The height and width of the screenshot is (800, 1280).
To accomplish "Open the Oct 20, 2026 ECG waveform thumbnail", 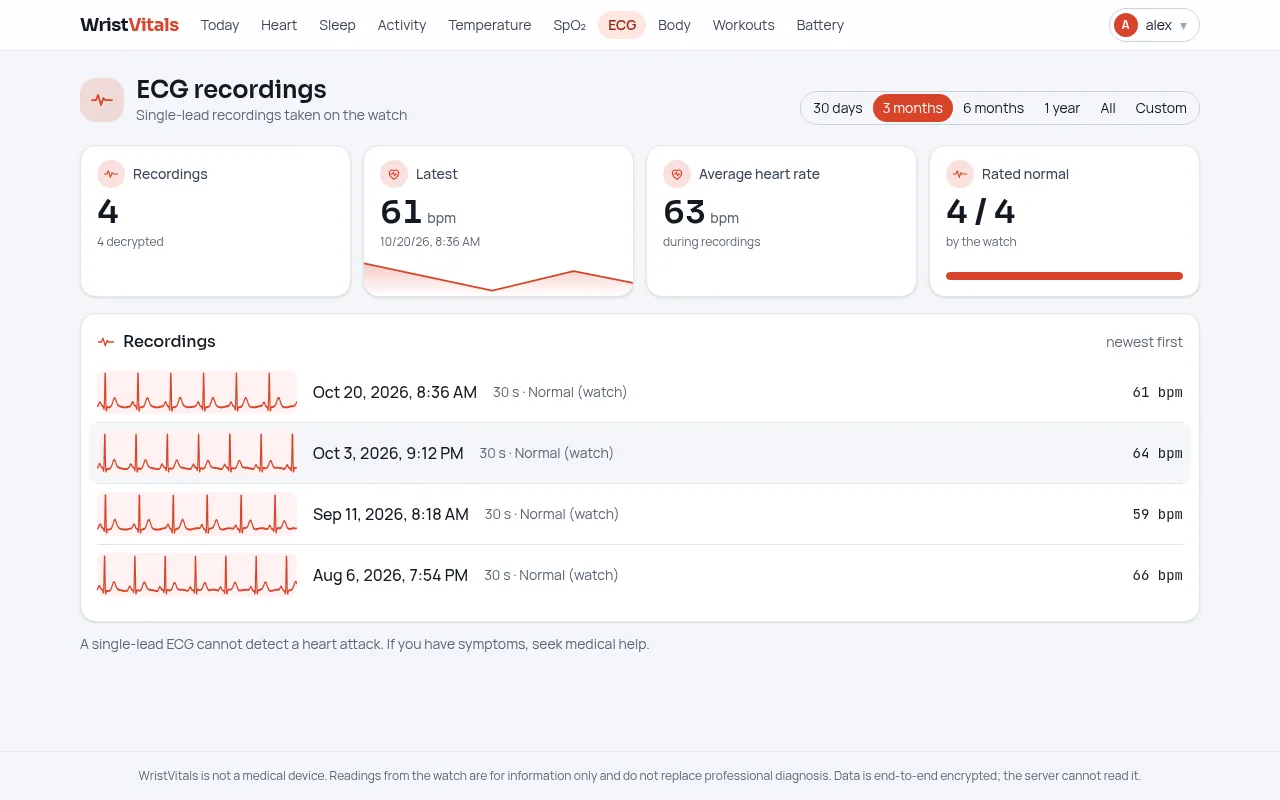I will click(197, 392).
